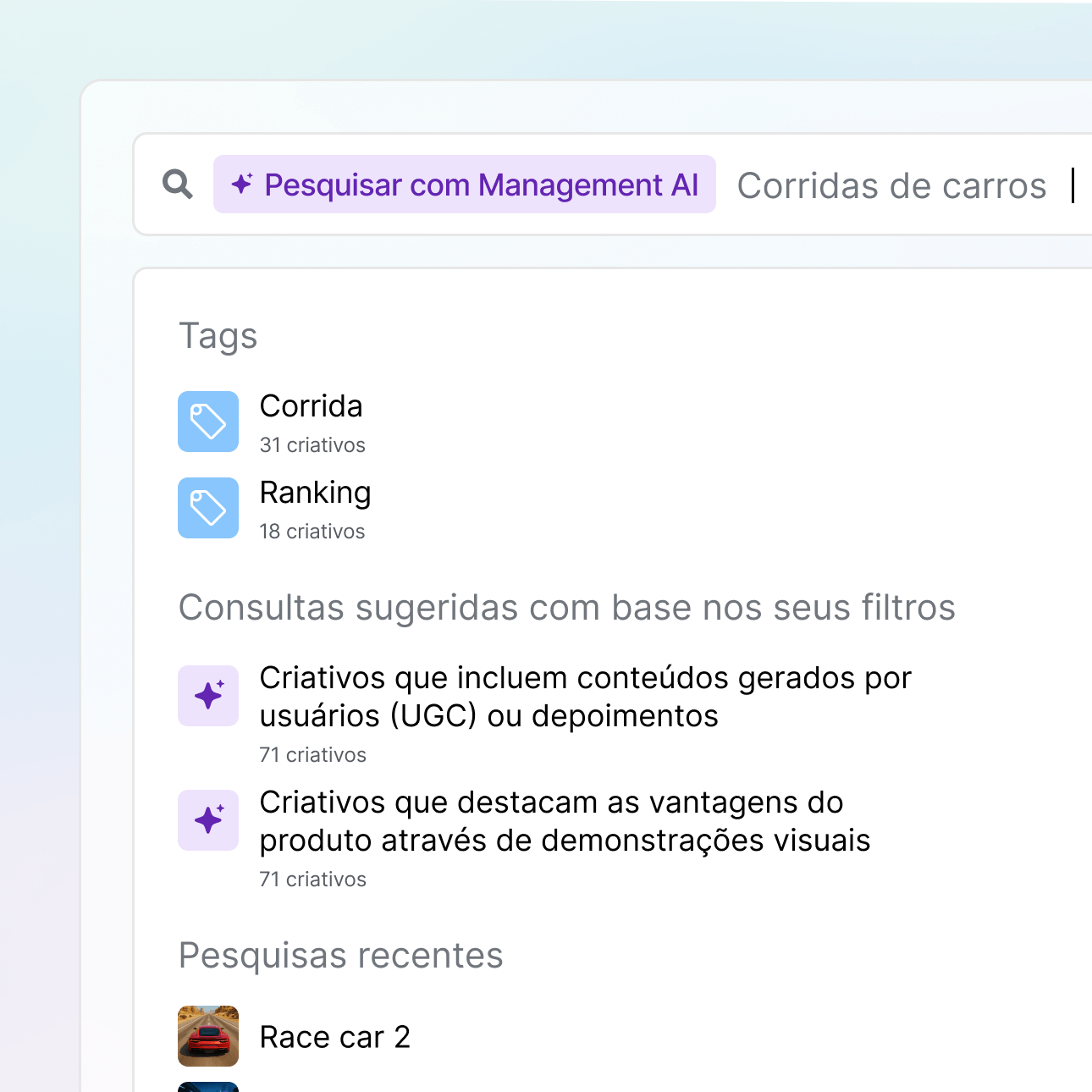Click the AI sparkle icon for UGC query
Image resolution: width=1092 pixels, height=1092 pixels.
pos(208,696)
